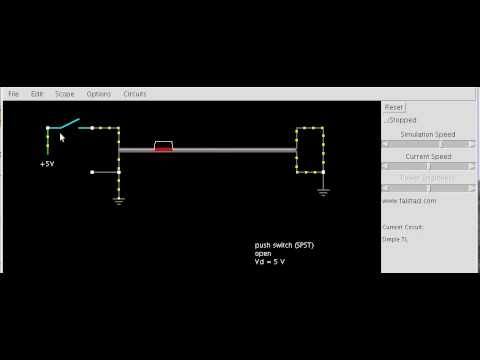This screenshot has height=360, width=480.
Task: Open the Options menu
Action: point(99,94)
